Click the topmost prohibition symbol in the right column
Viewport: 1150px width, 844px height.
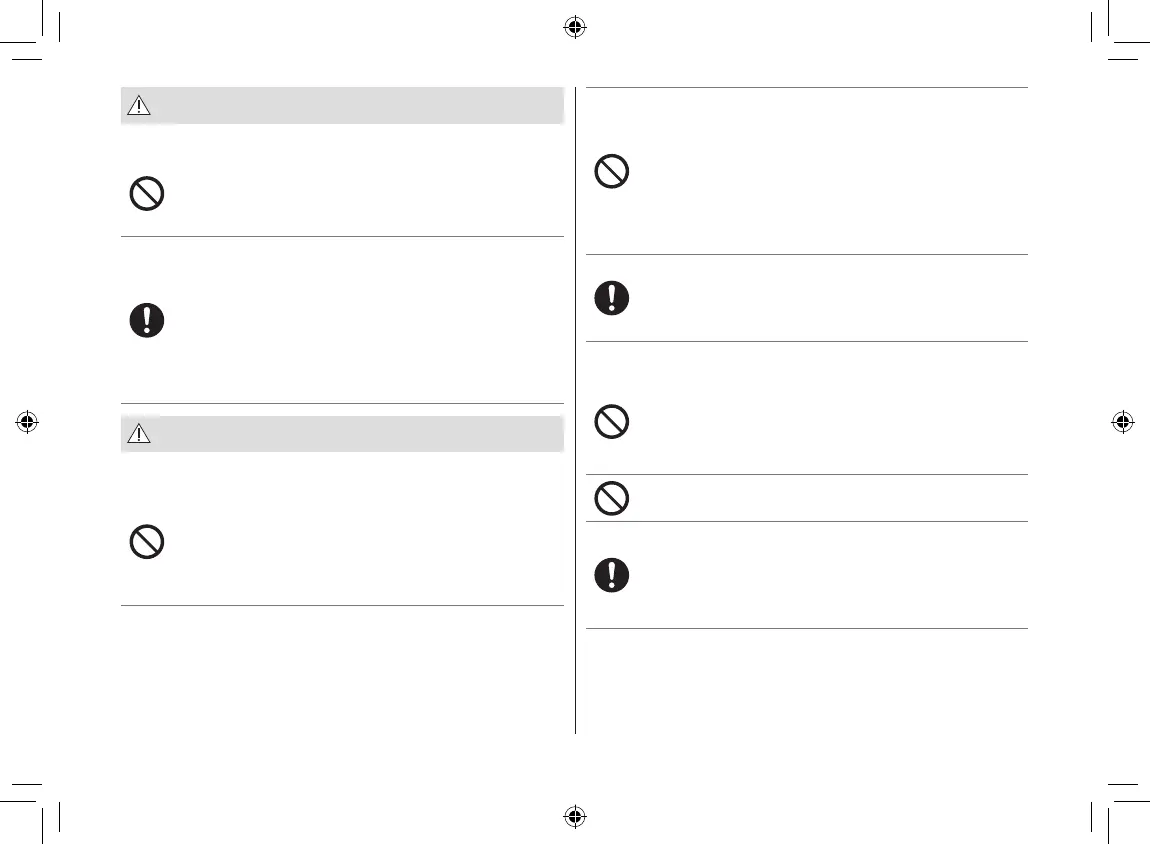click(612, 171)
